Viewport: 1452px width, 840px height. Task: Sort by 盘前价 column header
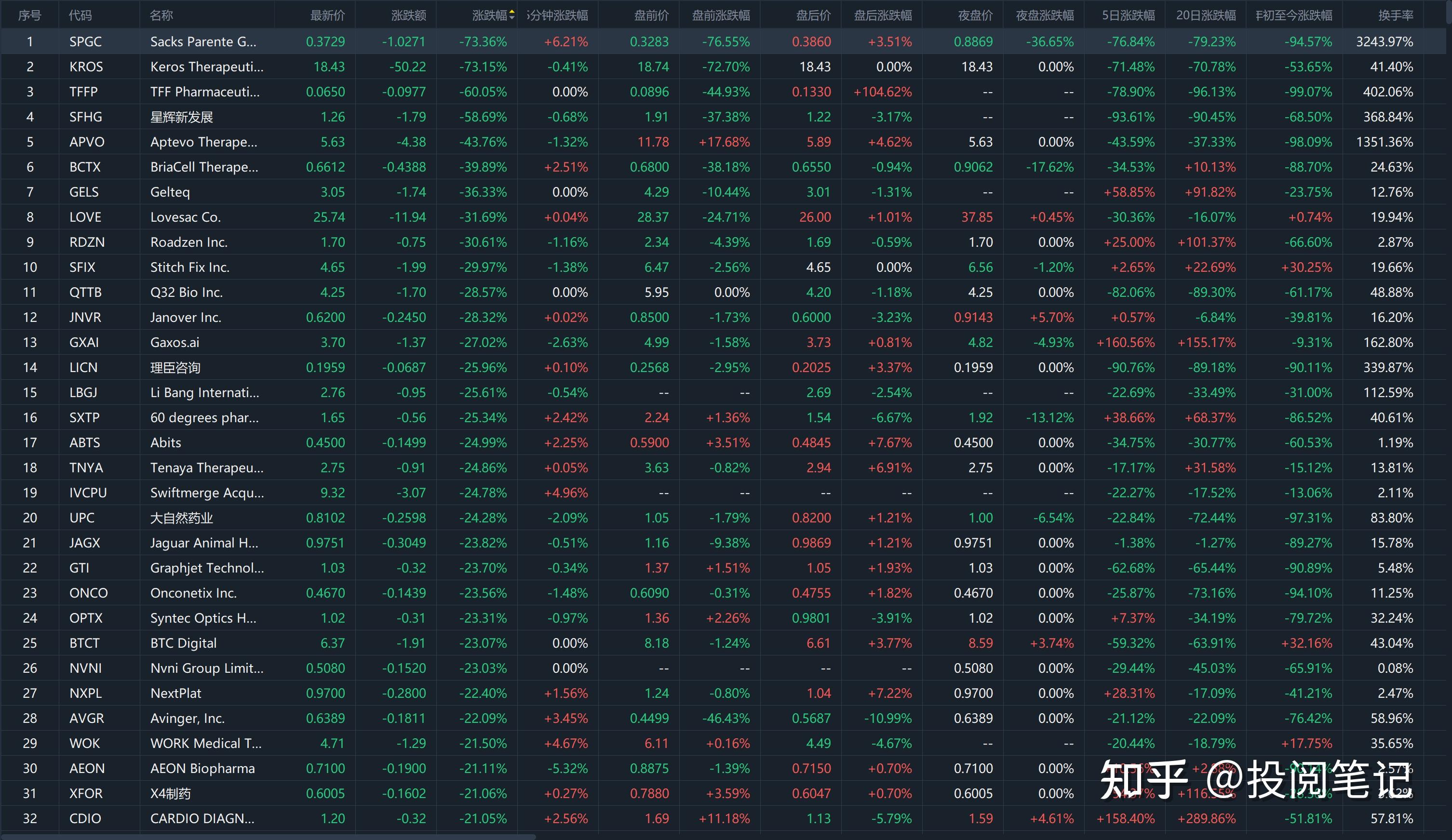[652, 15]
